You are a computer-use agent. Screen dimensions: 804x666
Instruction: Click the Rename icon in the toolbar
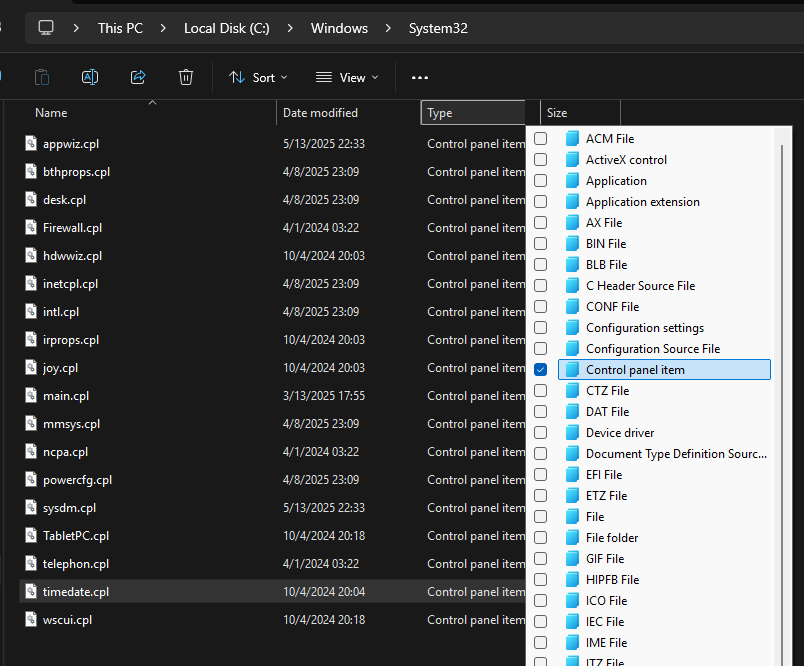pyautogui.click(x=90, y=77)
